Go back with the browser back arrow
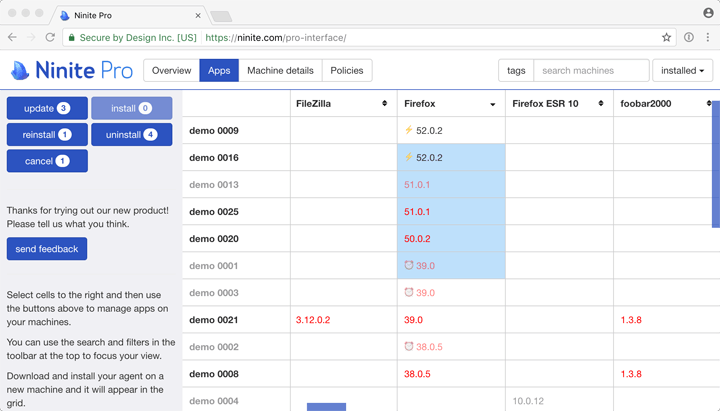Screen dimensions: 720x411 point(12,37)
